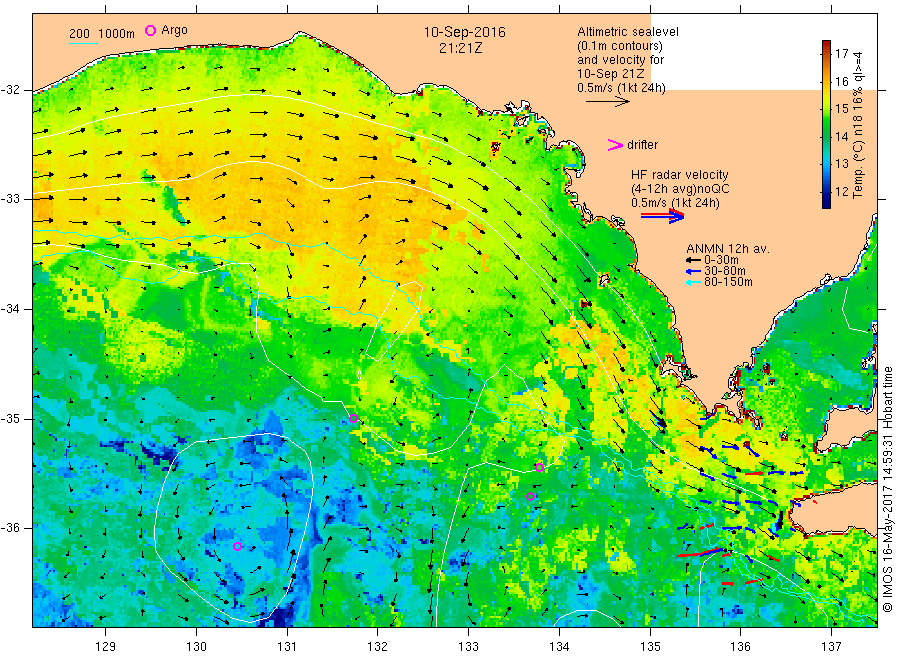Image resolution: width=900 pixels, height=660 pixels.
Task: Click the colorbar value 12
Action: [x=841, y=191]
